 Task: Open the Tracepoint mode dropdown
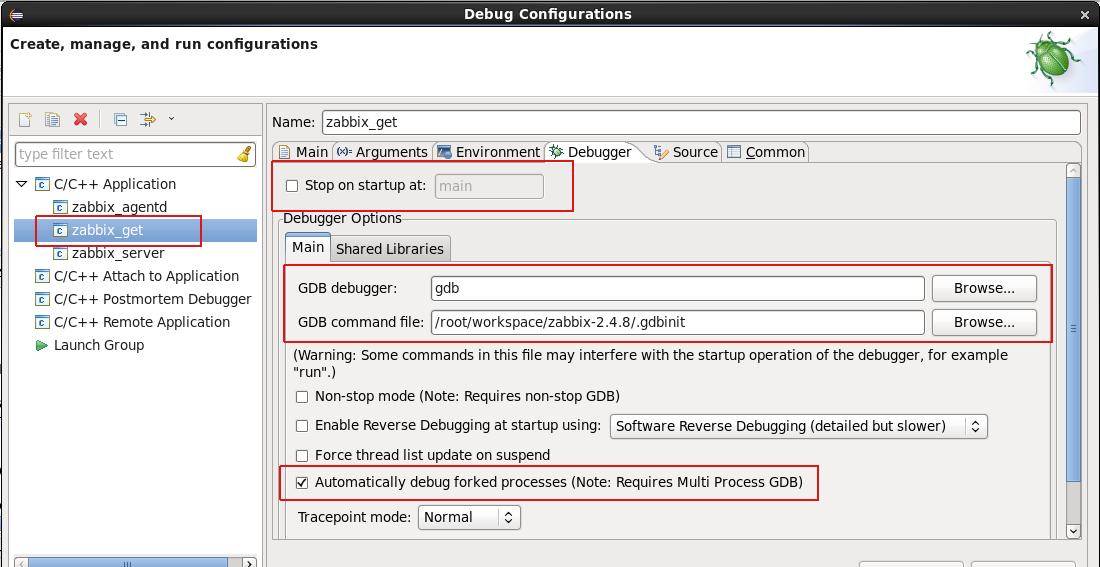click(468, 517)
